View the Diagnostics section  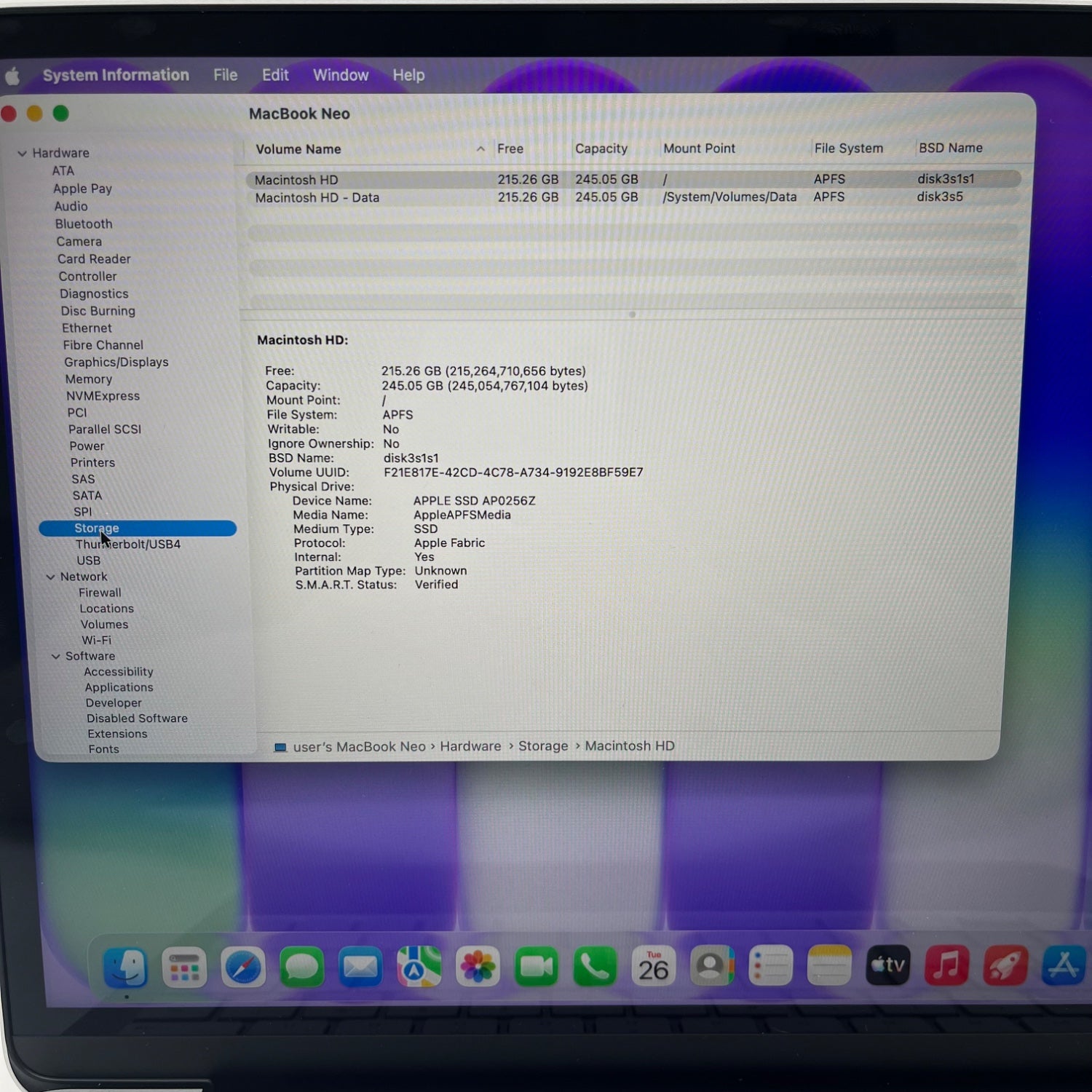(x=94, y=294)
